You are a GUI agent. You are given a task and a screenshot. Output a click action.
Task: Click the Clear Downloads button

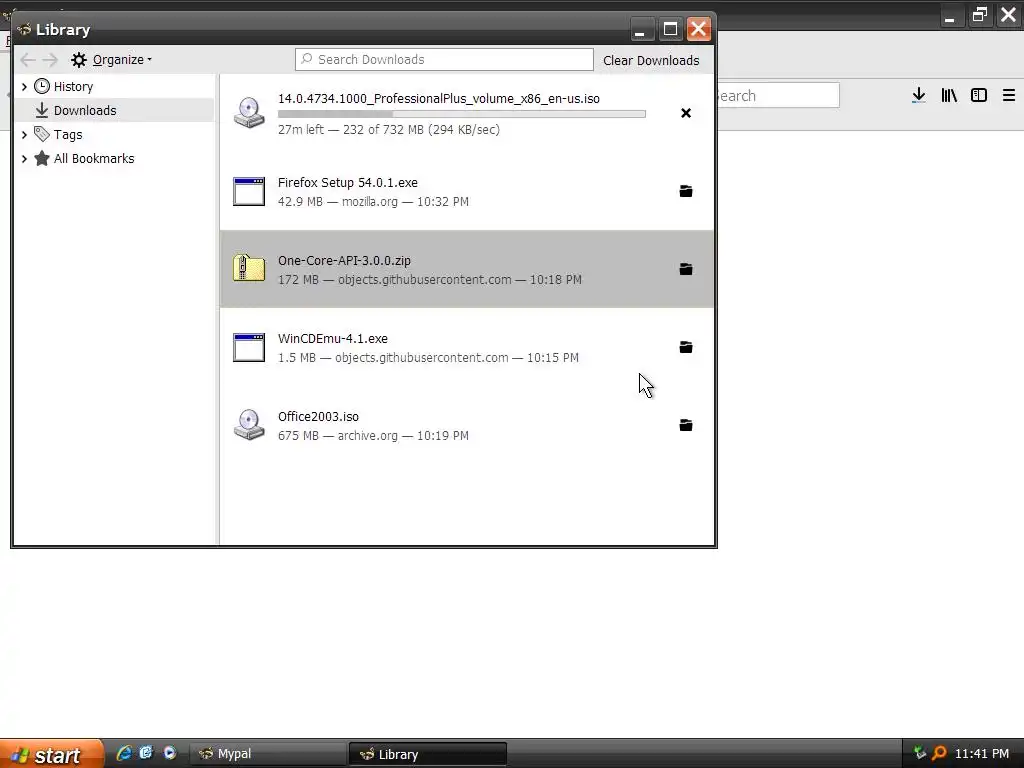[x=651, y=60]
